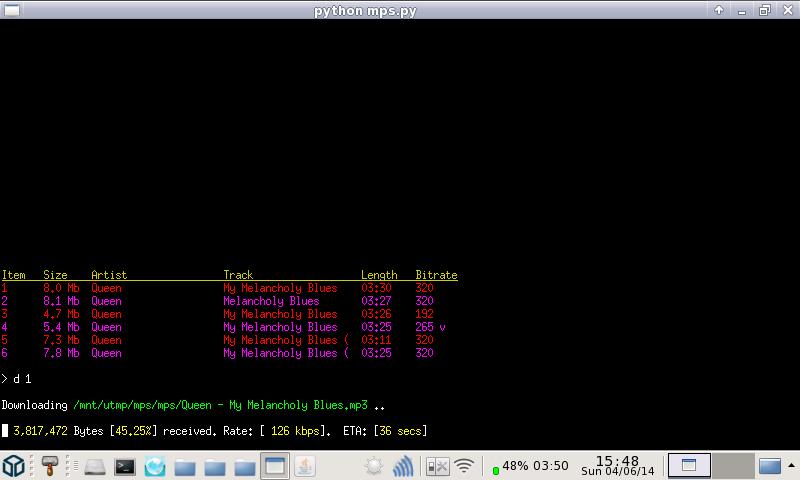
Task: Open the power manager tray icon
Action: [x=437, y=466]
